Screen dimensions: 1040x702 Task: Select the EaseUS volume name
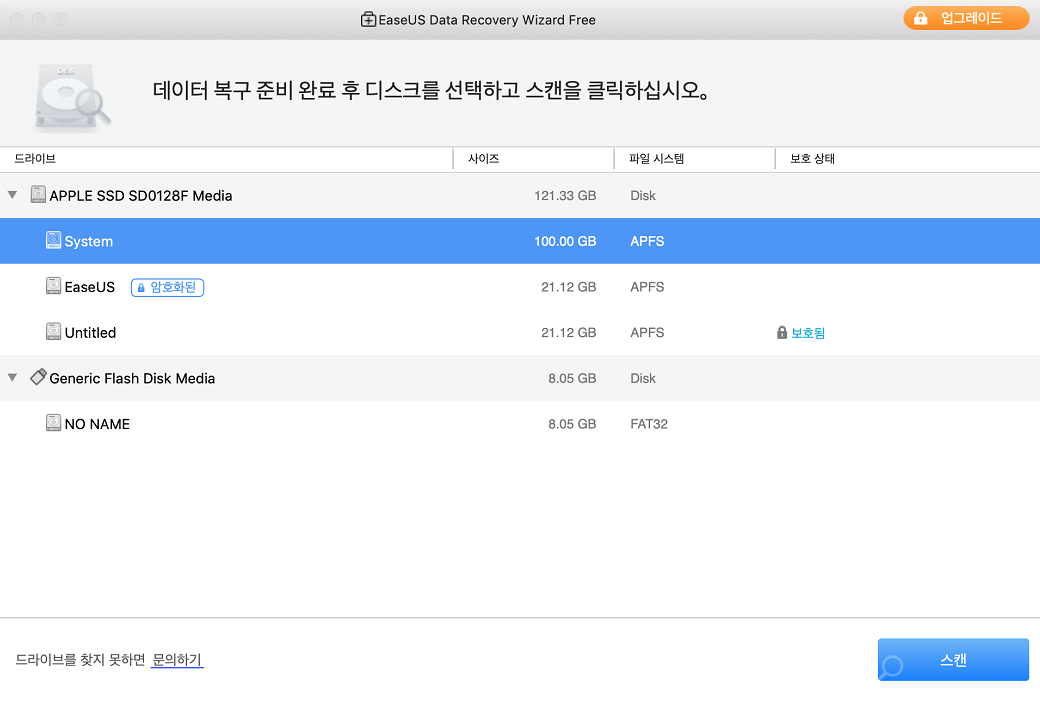click(x=90, y=287)
